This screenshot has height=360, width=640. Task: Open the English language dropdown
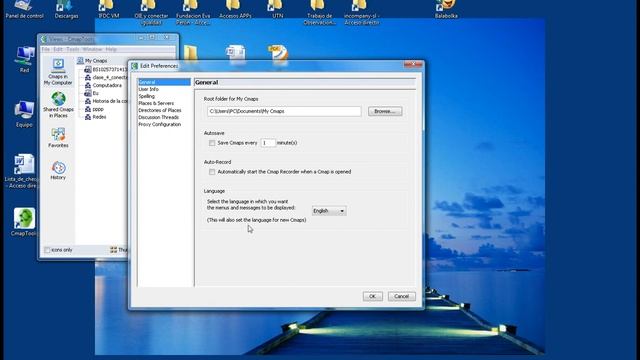pyautogui.click(x=329, y=211)
